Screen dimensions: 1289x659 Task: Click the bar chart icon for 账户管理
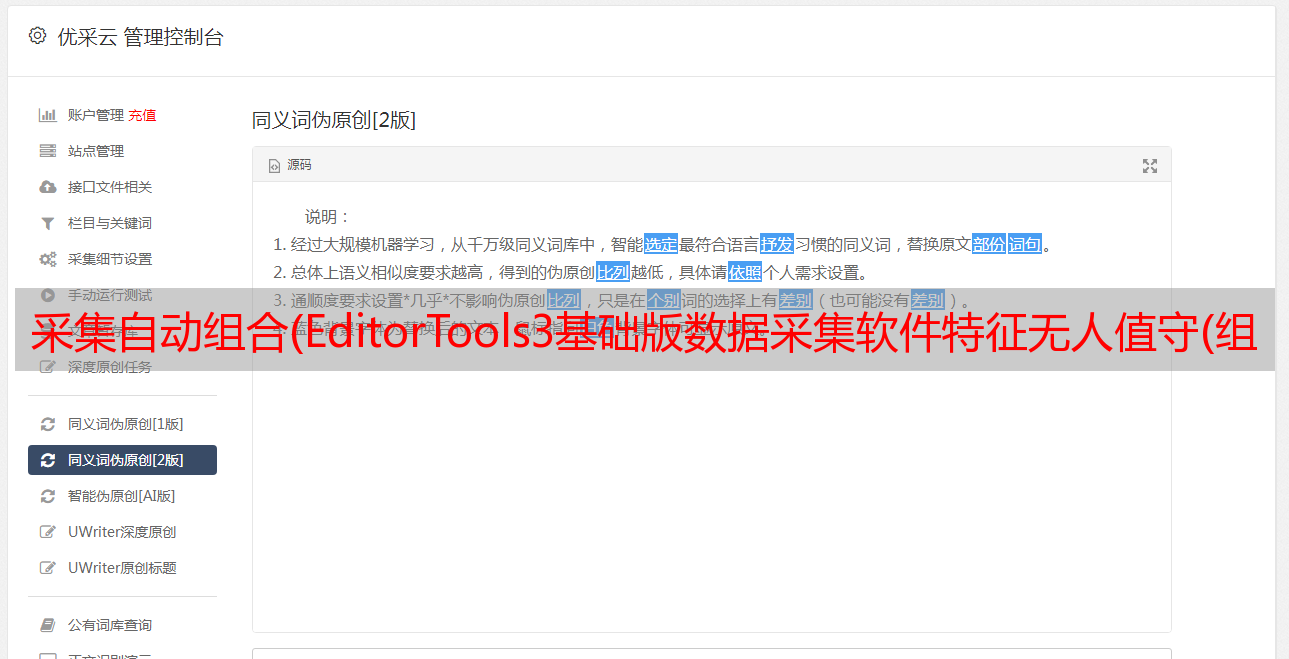point(47,115)
